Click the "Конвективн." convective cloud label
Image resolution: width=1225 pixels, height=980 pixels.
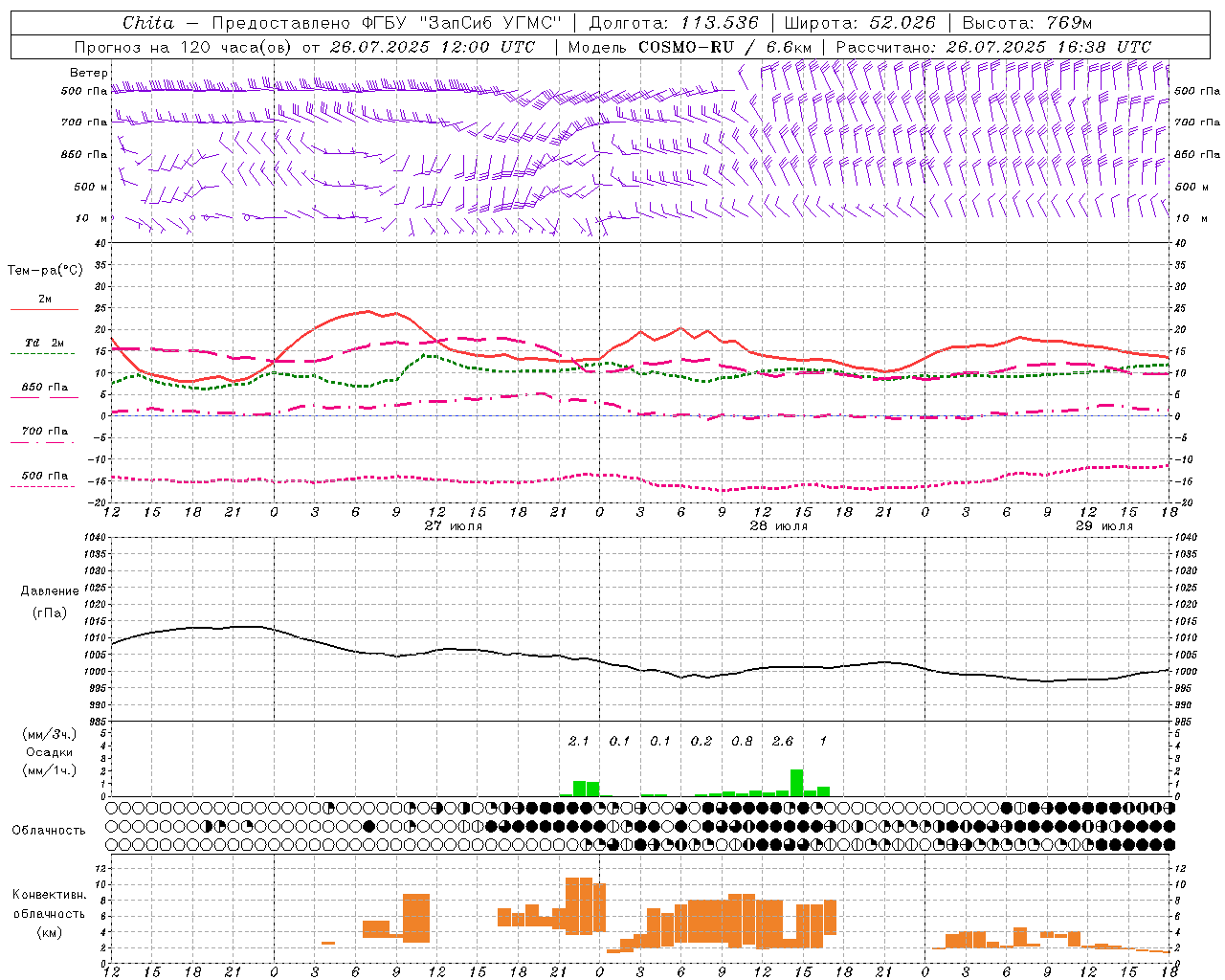[x=50, y=895]
